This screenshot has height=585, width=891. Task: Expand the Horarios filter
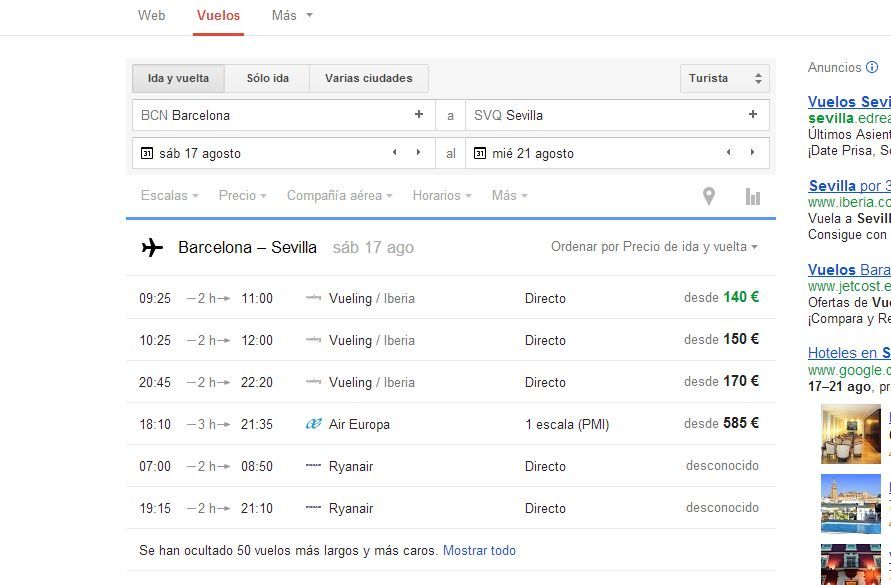(442, 196)
